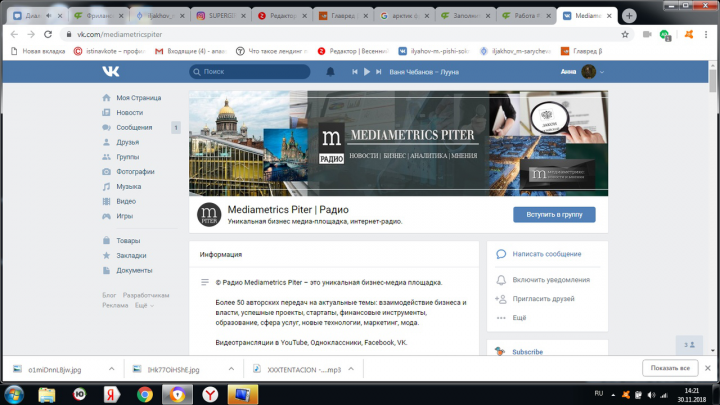Reload the page with refresh icon
The height and width of the screenshot is (405, 720).
pos(48,34)
